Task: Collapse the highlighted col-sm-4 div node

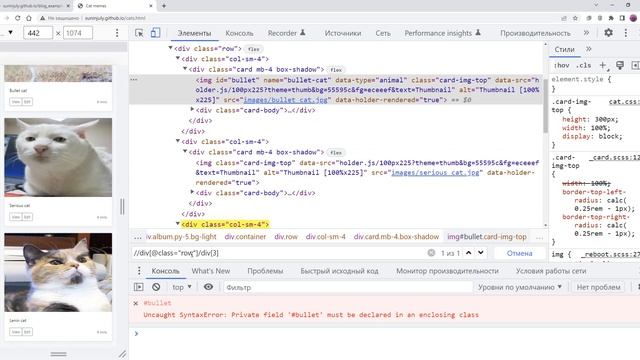Action: (178, 224)
